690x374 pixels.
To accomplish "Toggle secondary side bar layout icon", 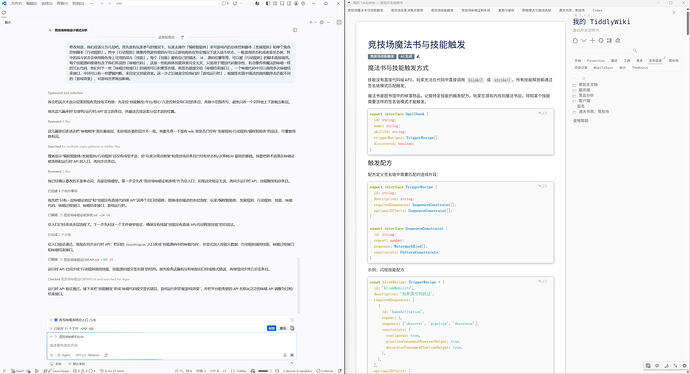I will (289, 4).
